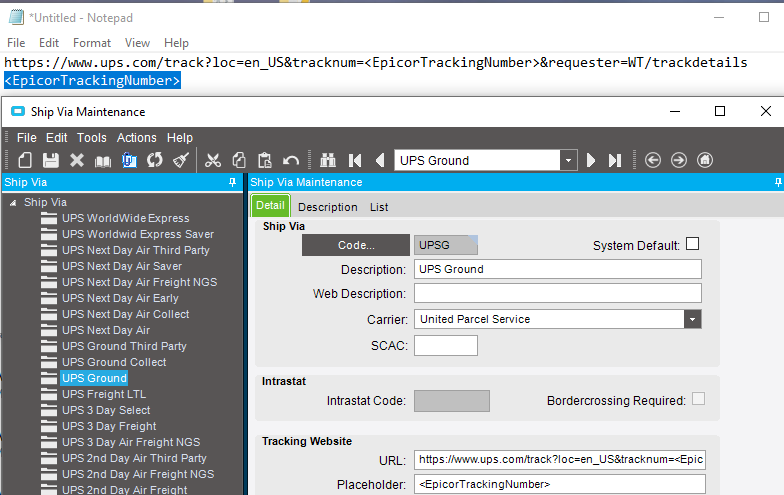Open the Format menu in Notepad
The image size is (784, 495).
[92, 43]
